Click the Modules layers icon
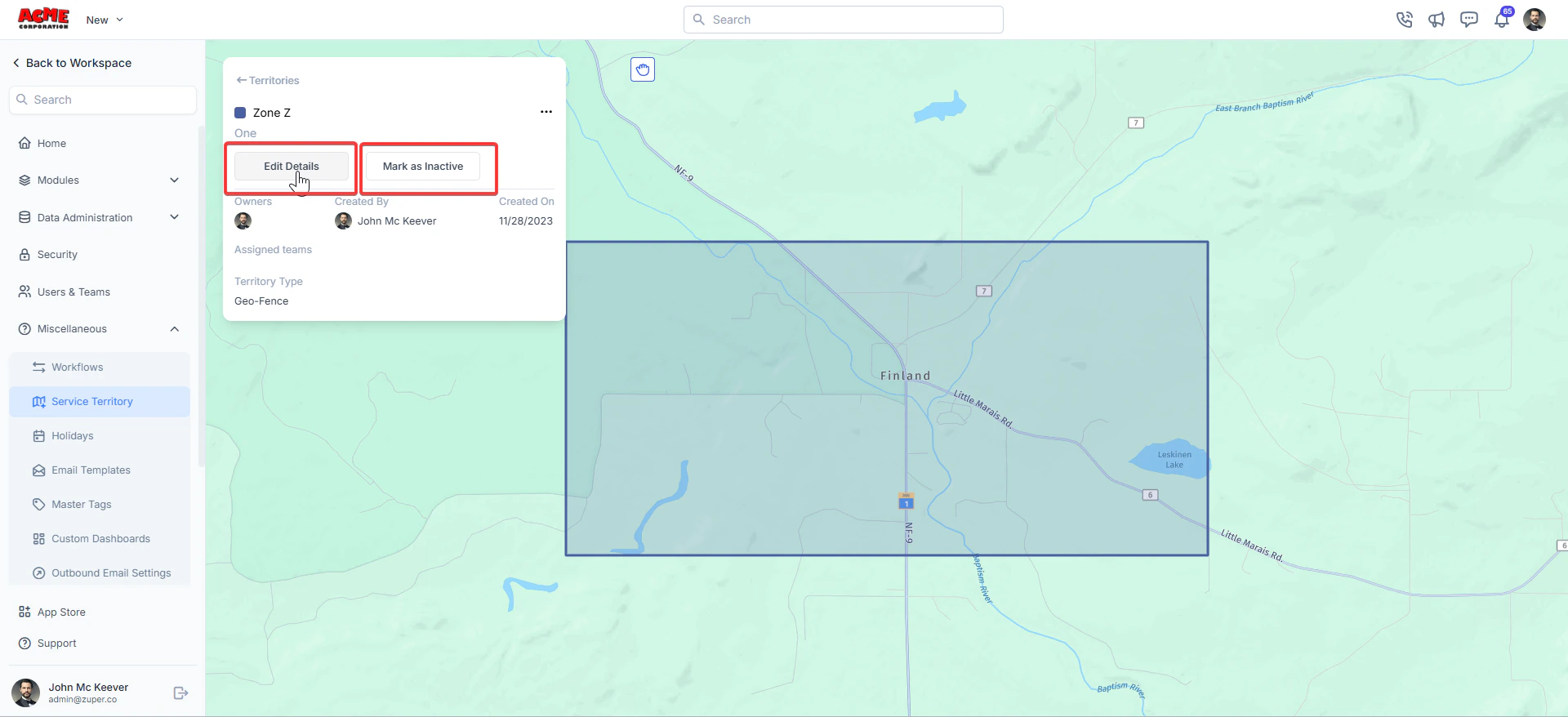Viewport: 1568px width, 717px height. (x=24, y=180)
